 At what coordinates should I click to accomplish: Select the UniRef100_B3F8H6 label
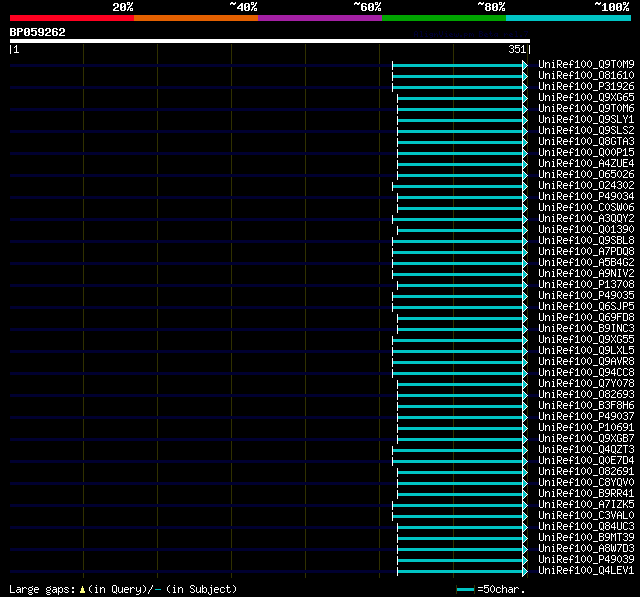[x=586, y=406]
